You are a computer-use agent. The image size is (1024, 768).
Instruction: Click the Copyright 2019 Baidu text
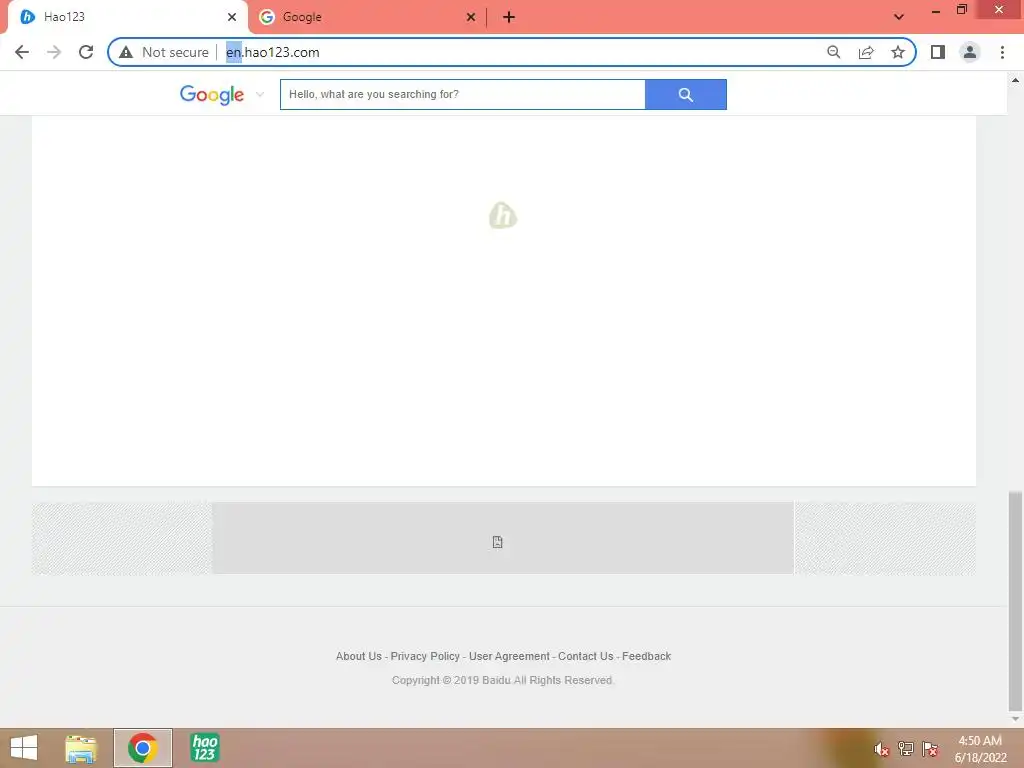point(503,680)
